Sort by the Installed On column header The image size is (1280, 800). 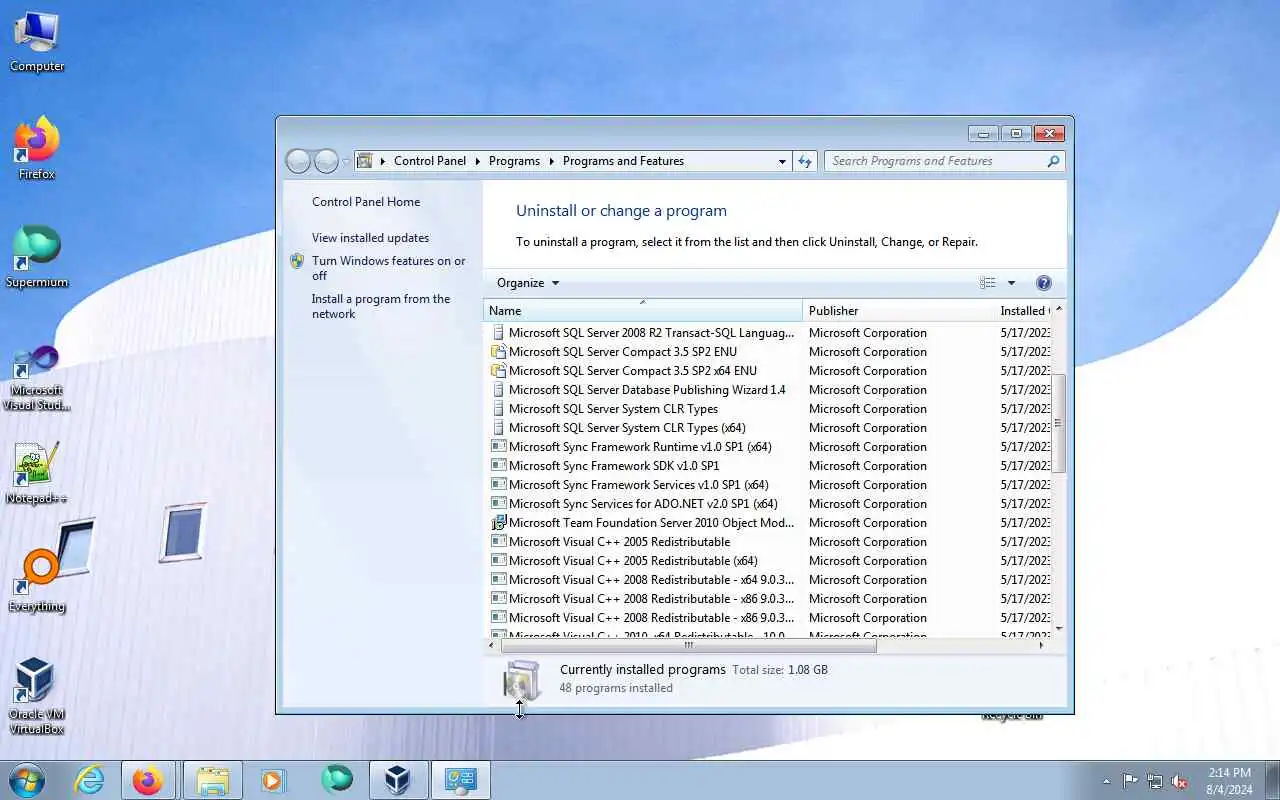1024,311
